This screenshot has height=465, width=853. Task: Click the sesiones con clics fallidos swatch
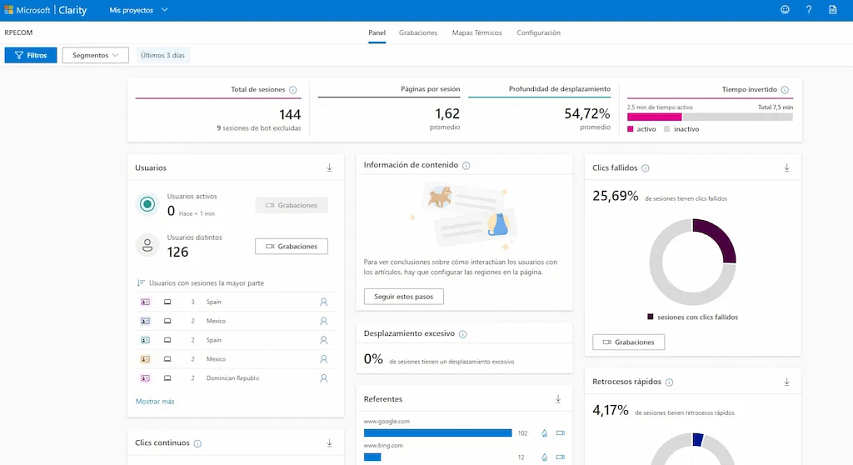(x=650, y=317)
